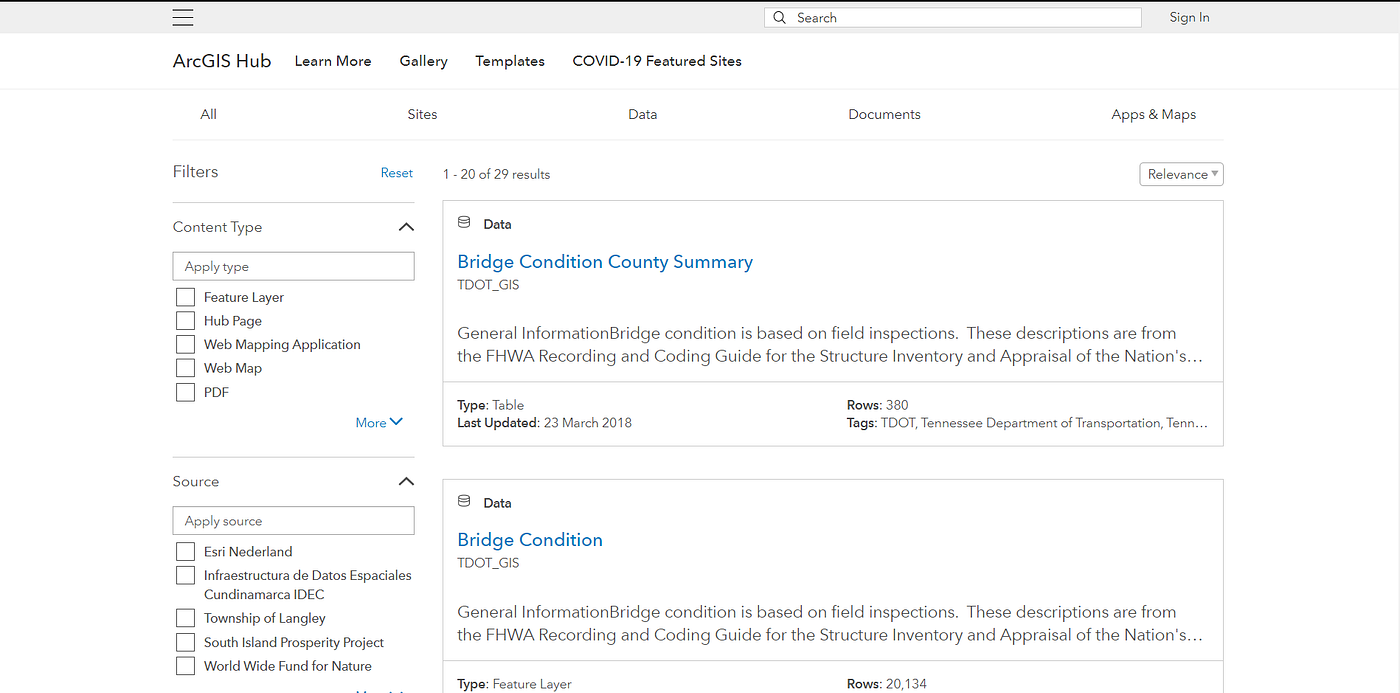Image resolution: width=1400 pixels, height=693 pixels.
Task: Click database icon on the second Bridge Condition card
Action: (x=464, y=501)
